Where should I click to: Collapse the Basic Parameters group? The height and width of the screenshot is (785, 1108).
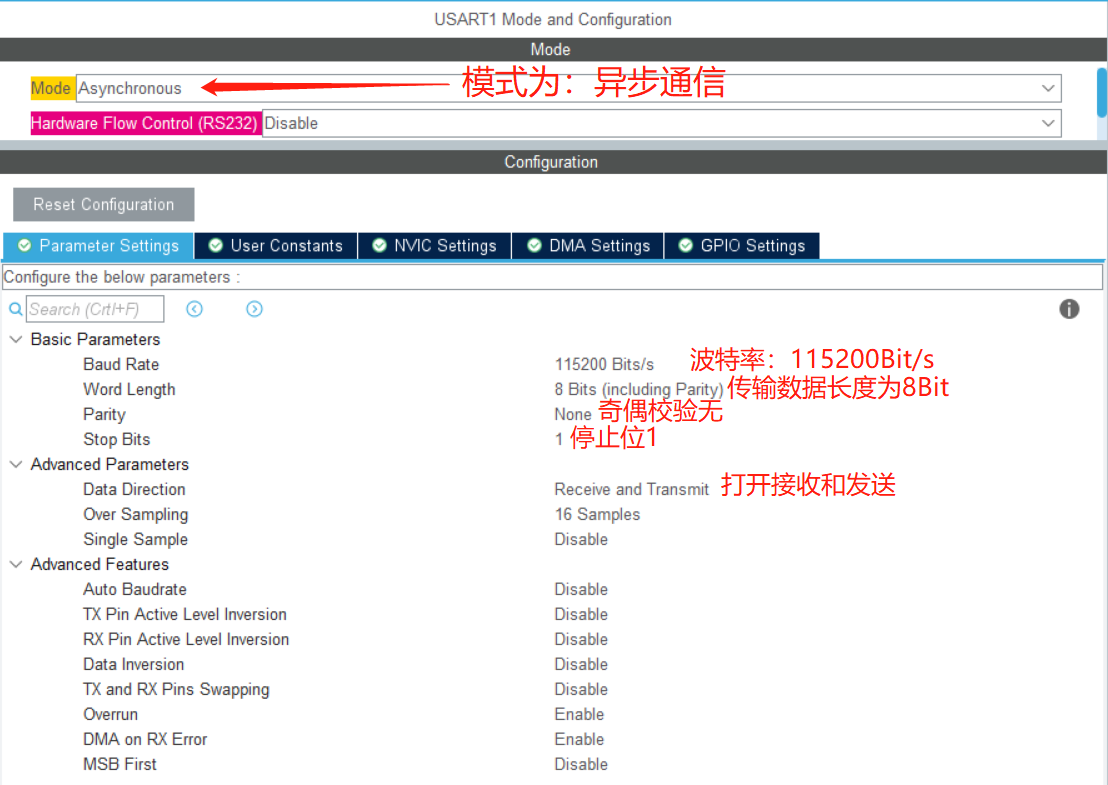click(x=16, y=339)
